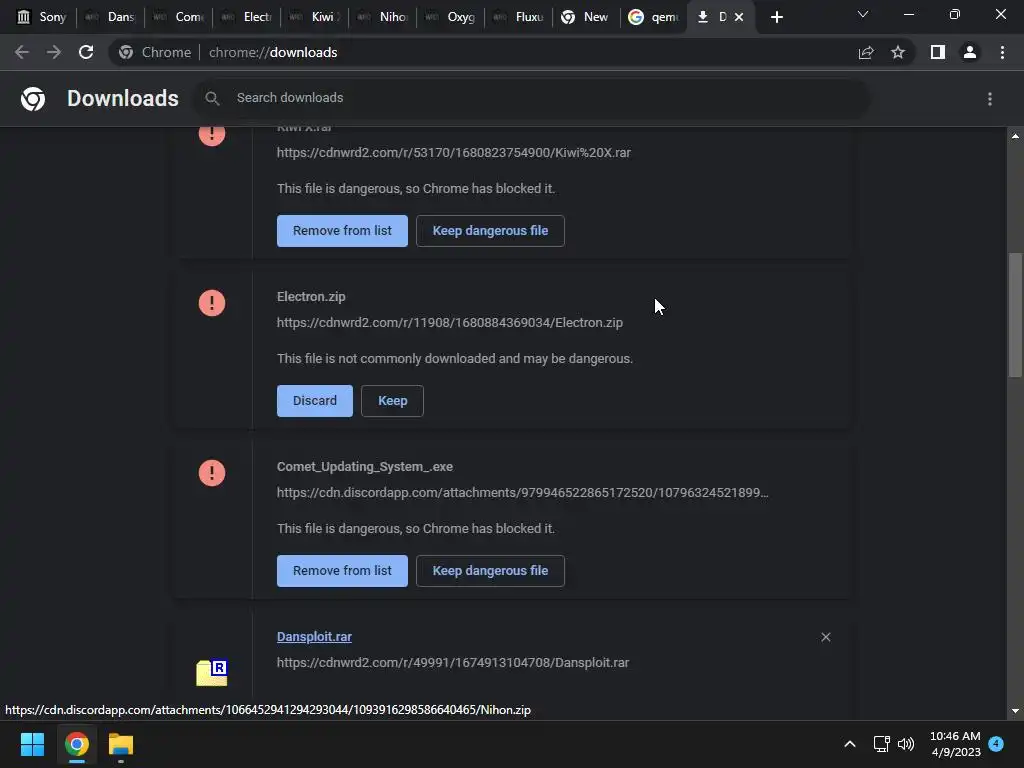Open the Chrome profile icon
Viewport: 1024px width, 768px height.
click(x=970, y=52)
